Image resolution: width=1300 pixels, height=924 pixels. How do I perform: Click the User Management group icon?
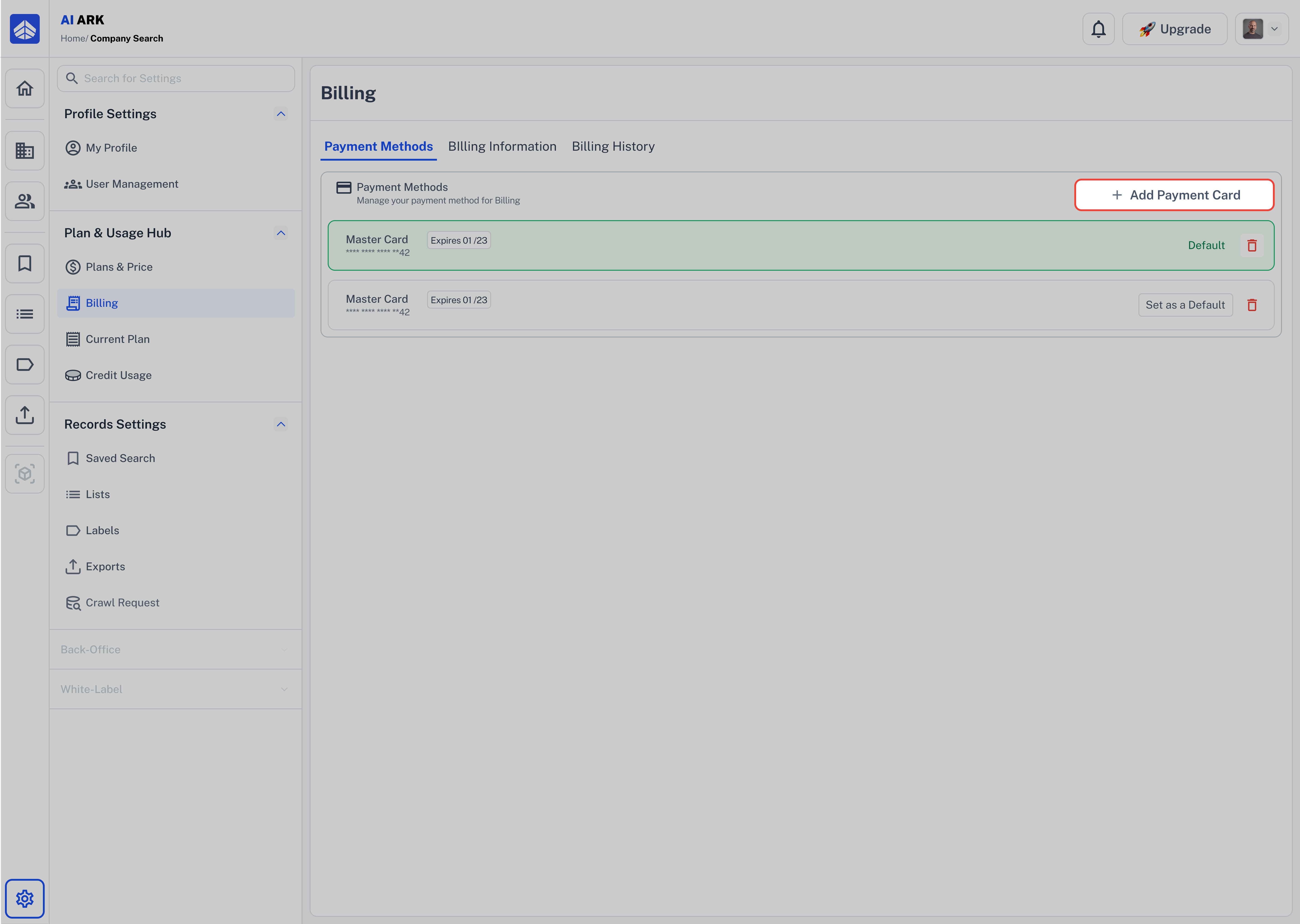click(73, 184)
